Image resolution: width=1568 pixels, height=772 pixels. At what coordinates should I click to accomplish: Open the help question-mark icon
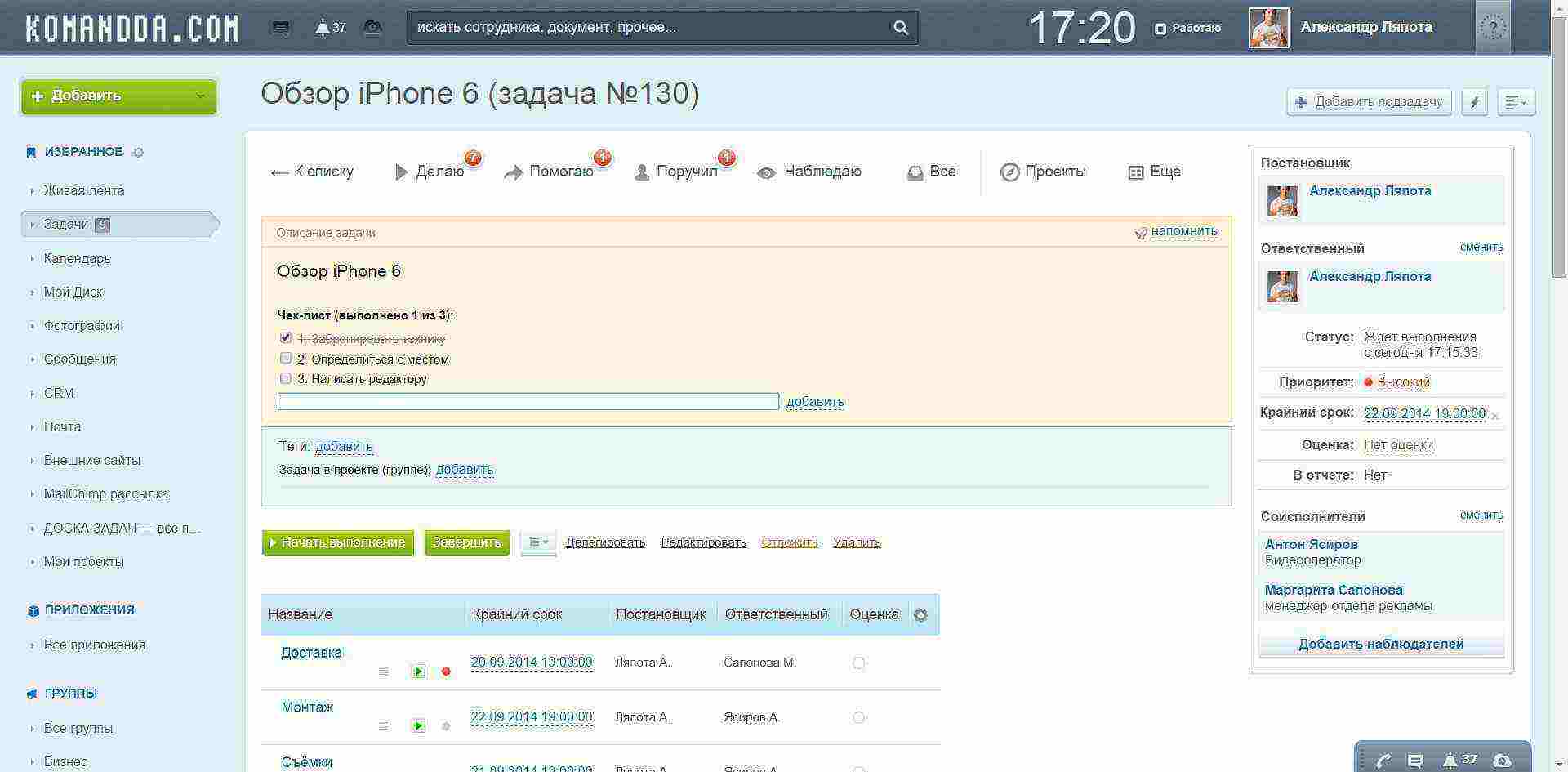[x=1493, y=28]
